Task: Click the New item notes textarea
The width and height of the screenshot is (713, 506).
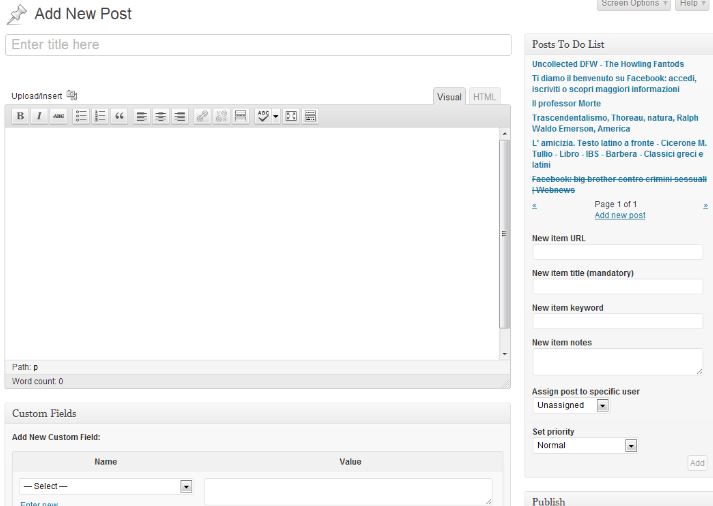Action: (618, 362)
